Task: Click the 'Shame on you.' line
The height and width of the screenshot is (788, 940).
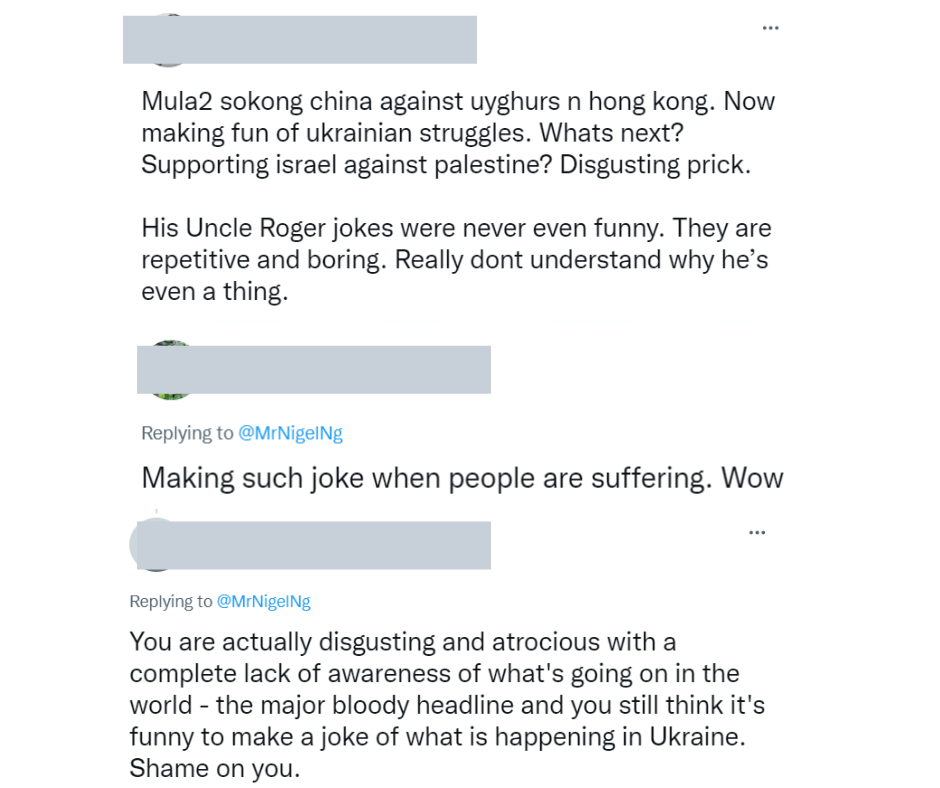Action: 213,771
